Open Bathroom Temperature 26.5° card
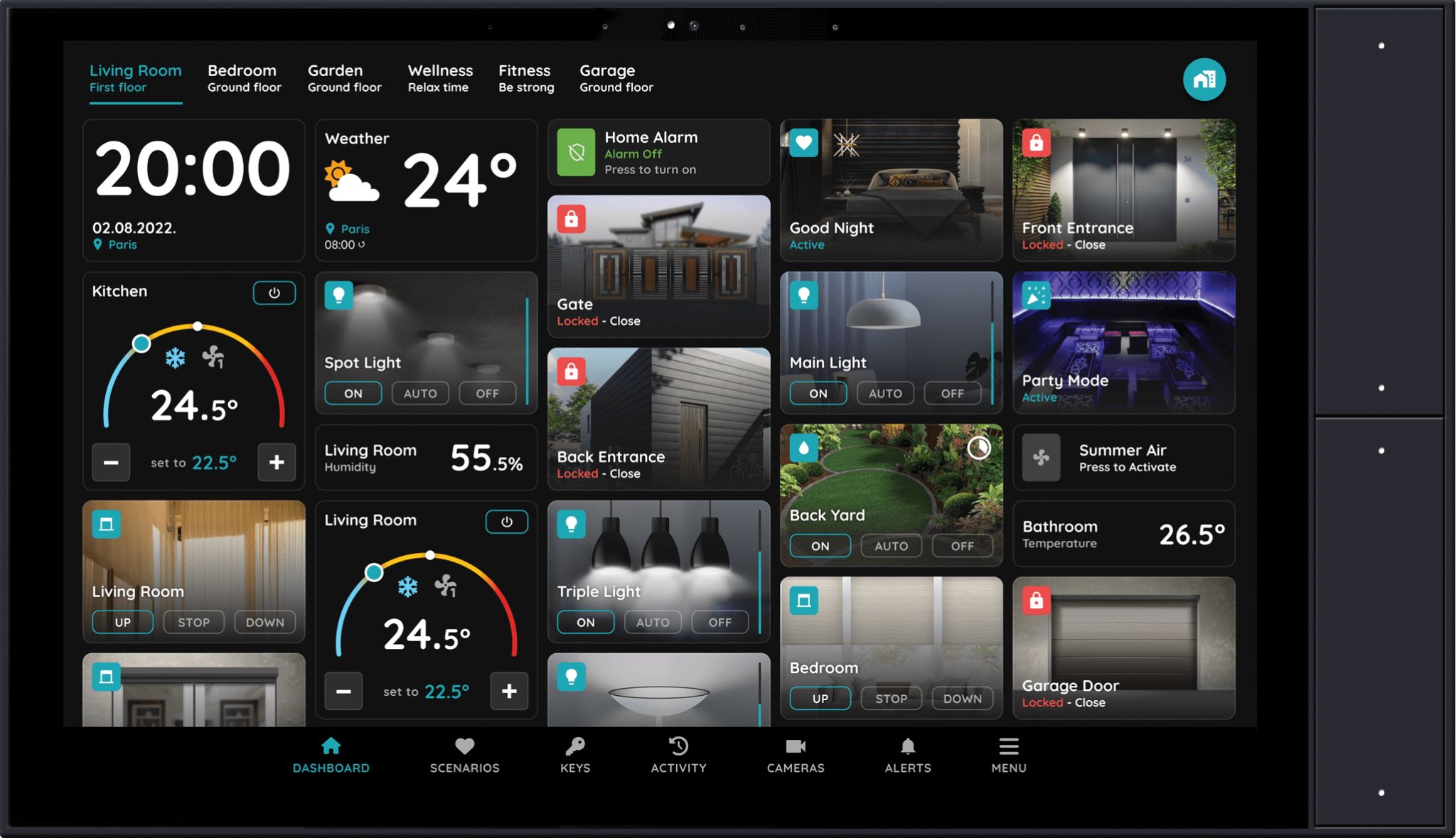This screenshot has width=1456, height=838. pyautogui.click(x=1123, y=534)
